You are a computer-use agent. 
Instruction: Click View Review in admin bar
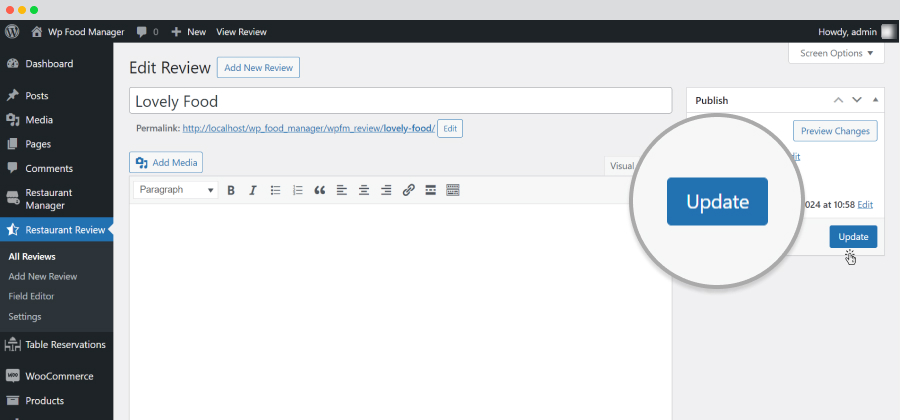tap(241, 32)
